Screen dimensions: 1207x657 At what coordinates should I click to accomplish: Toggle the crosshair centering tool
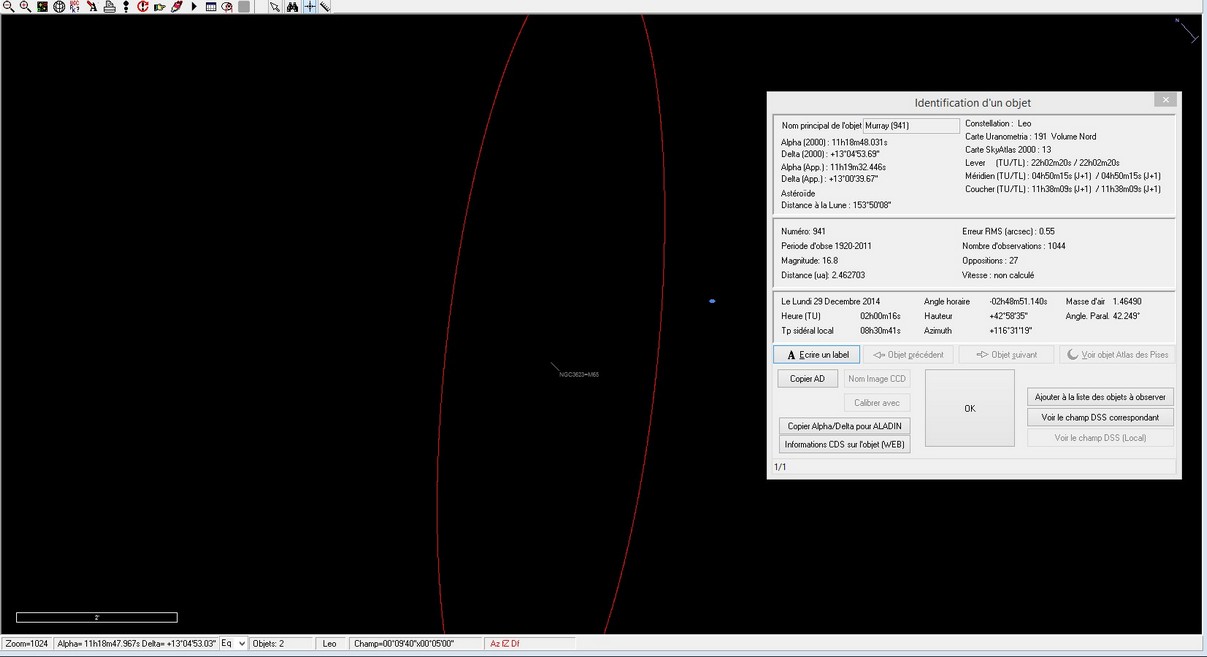coord(308,6)
